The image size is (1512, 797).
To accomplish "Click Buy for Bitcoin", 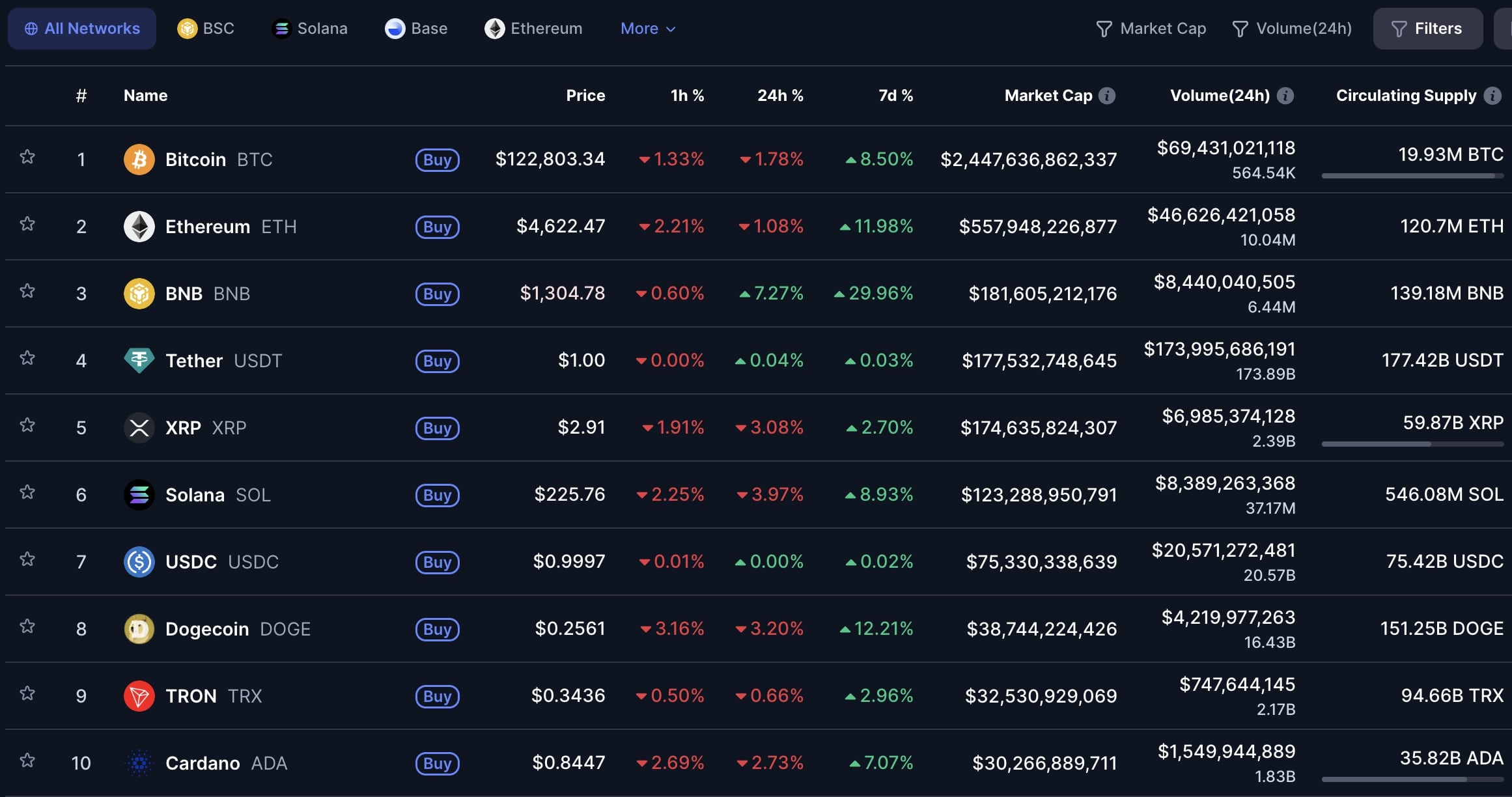I will [438, 160].
